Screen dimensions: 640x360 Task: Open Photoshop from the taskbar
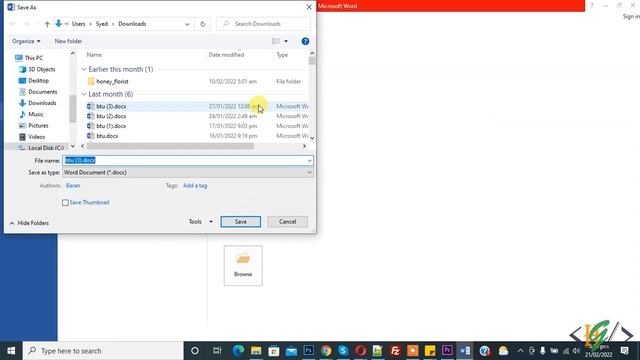click(x=309, y=351)
